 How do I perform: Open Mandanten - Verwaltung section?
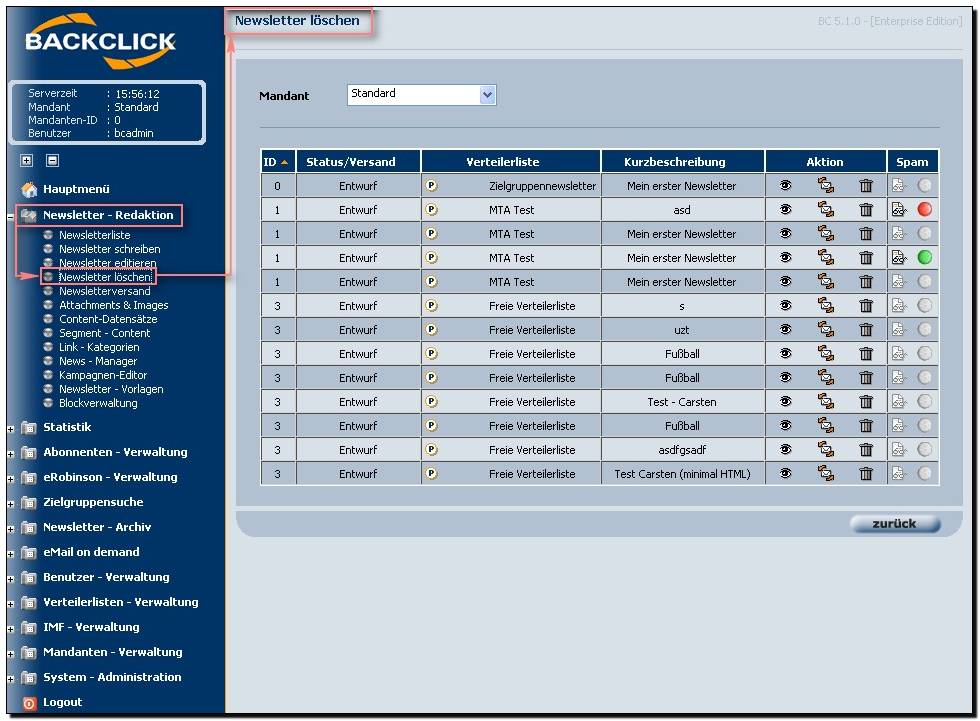[x=112, y=652]
